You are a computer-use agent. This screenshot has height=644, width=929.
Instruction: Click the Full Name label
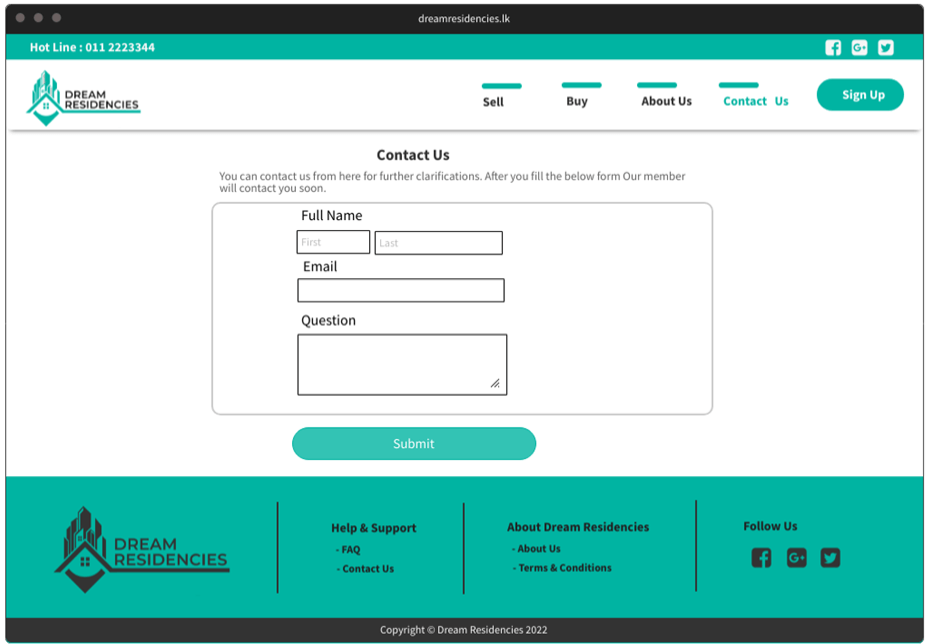point(332,216)
